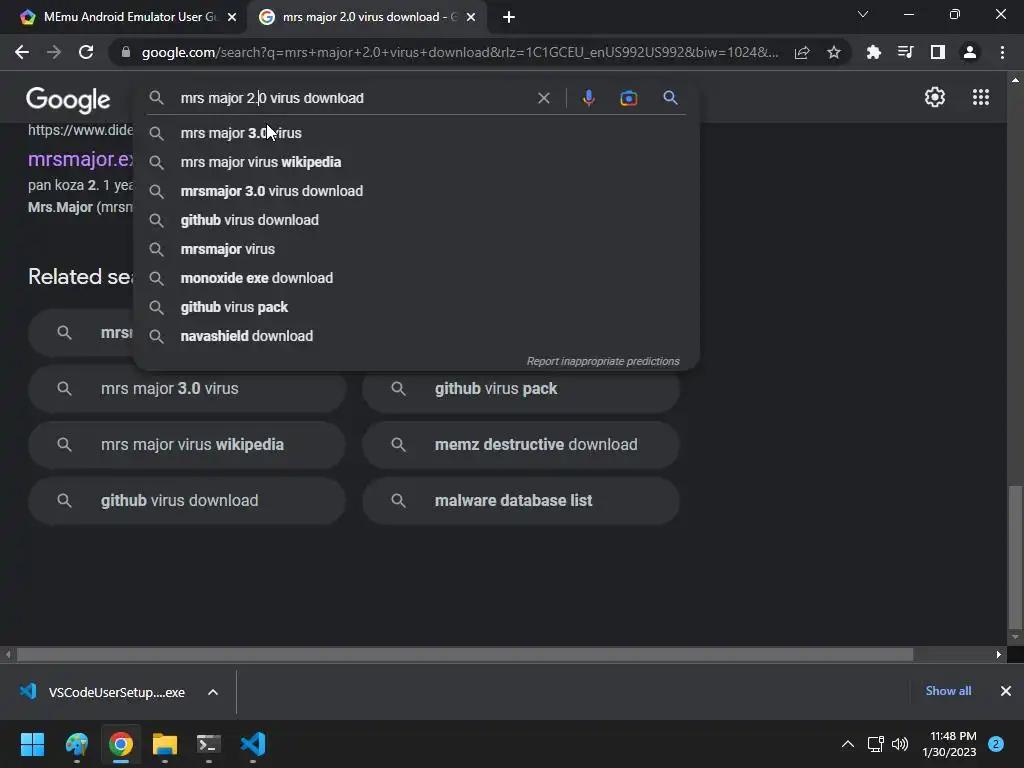The width and height of the screenshot is (1024, 768).
Task: Open Visual Studio Code from the taskbar
Action: click(253, 744)
